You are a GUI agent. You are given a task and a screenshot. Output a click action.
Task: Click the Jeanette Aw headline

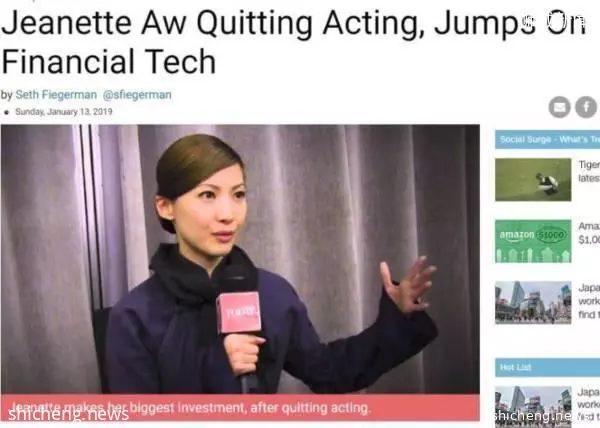[x=293, y=41]
